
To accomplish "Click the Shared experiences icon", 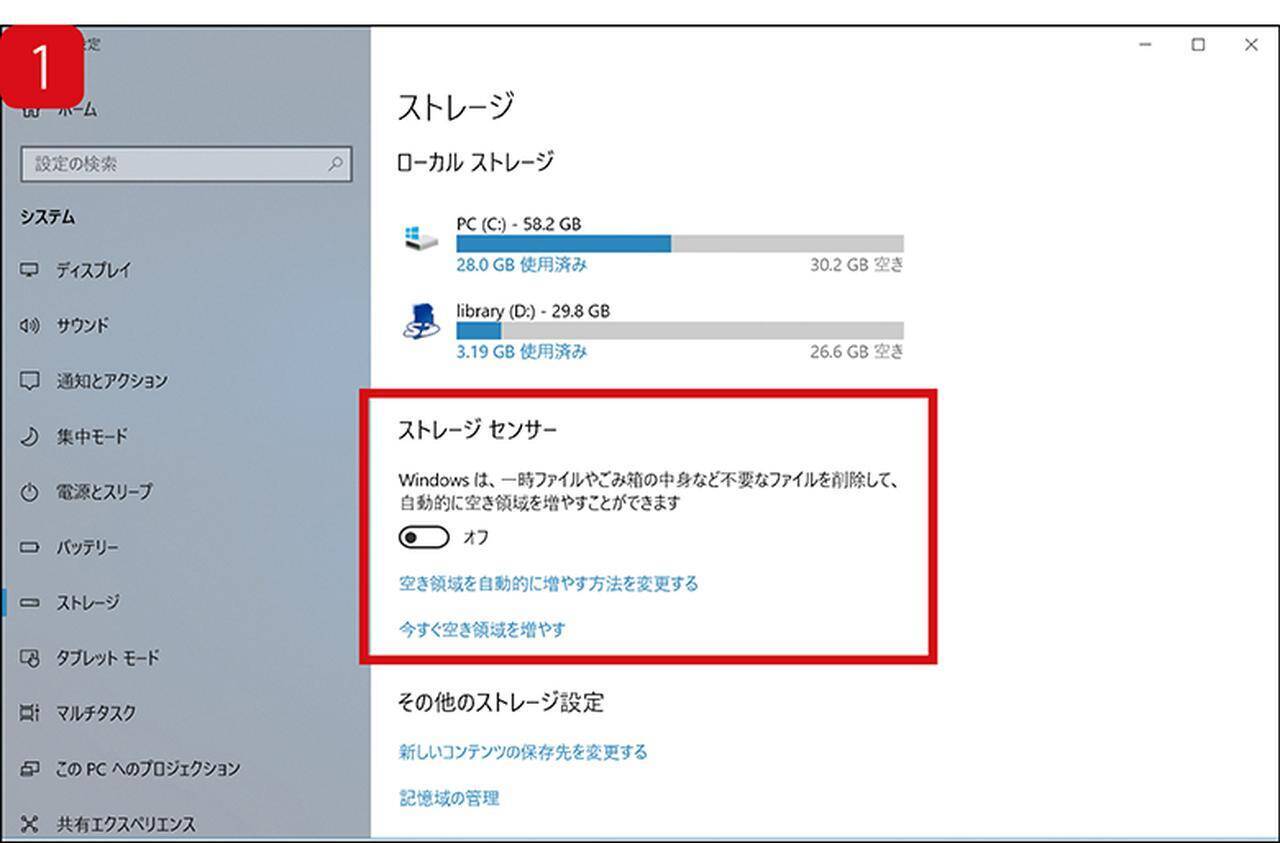I will click(x=29, y=824).
